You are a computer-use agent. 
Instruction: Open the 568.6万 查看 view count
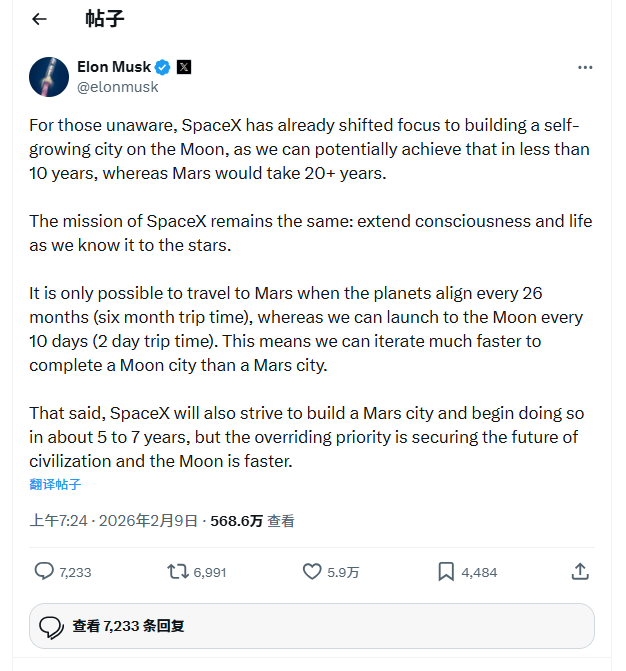[x=252, y=521]
